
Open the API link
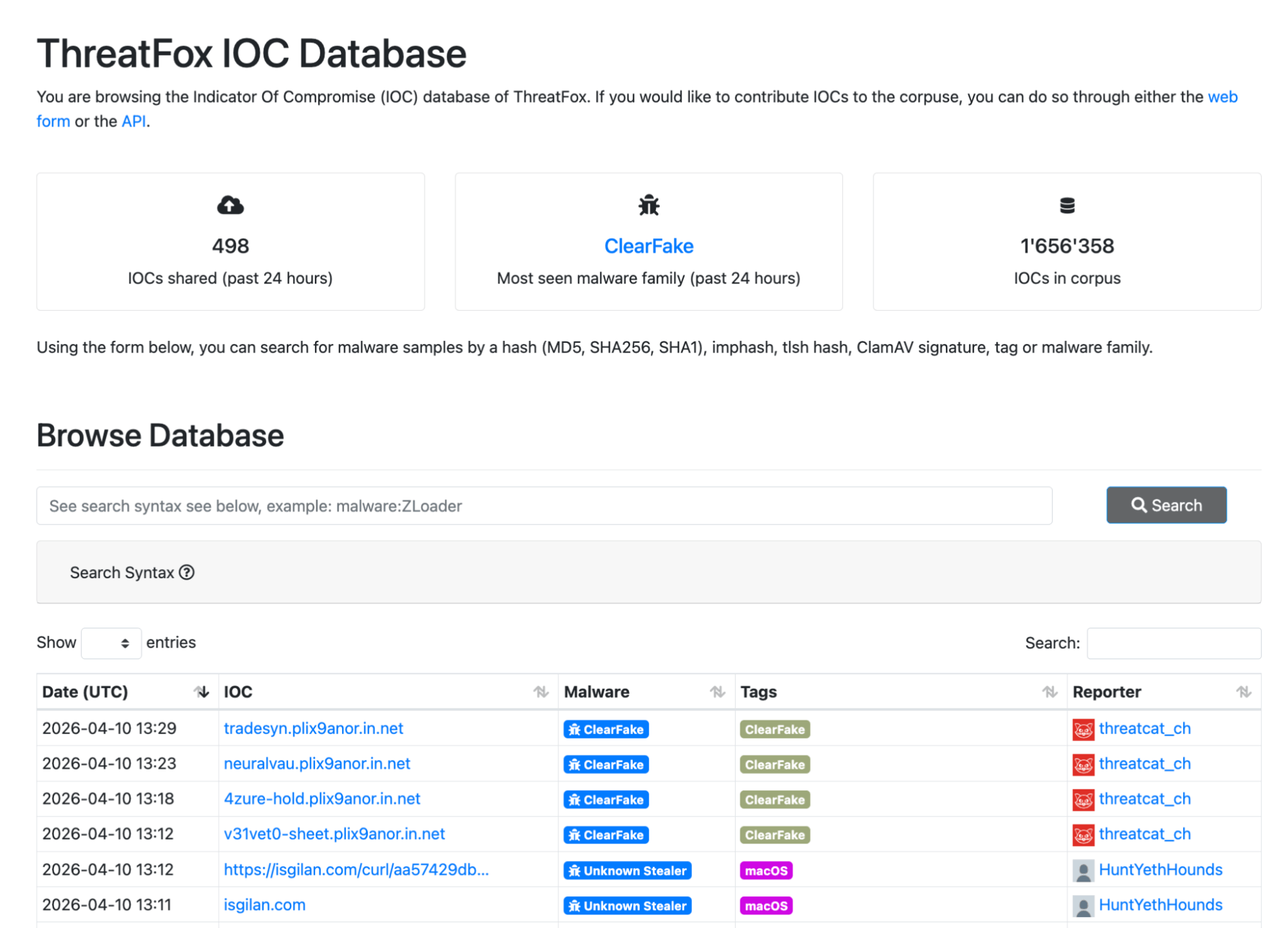click(x=133, y=121)
